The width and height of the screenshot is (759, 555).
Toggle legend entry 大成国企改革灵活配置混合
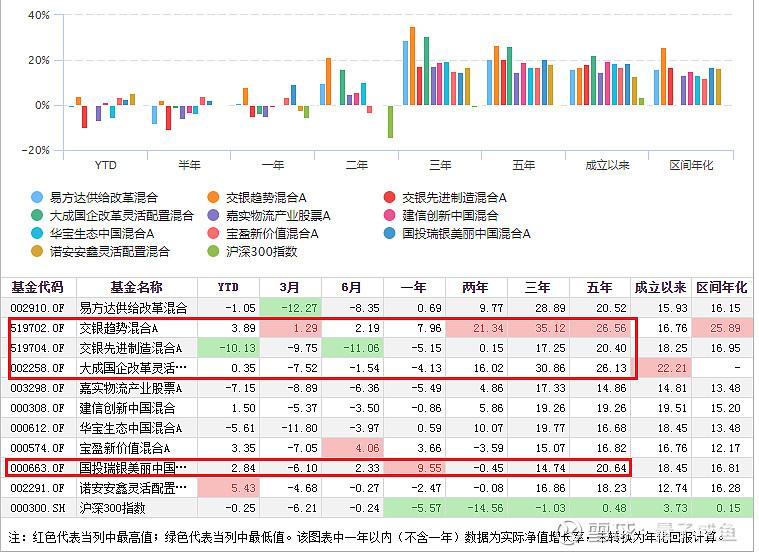112,215
